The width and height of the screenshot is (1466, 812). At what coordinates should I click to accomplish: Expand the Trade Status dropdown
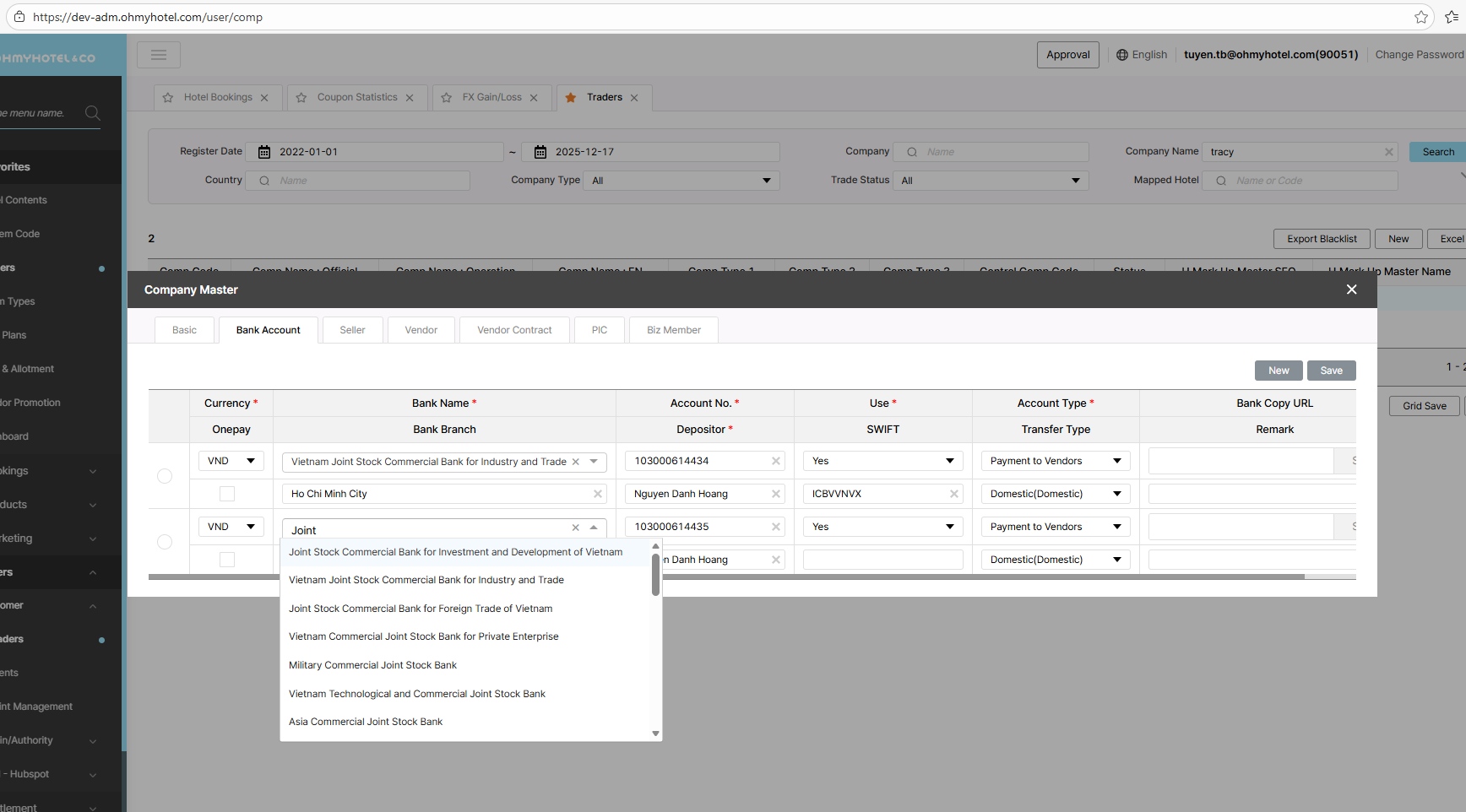[990, 181]
